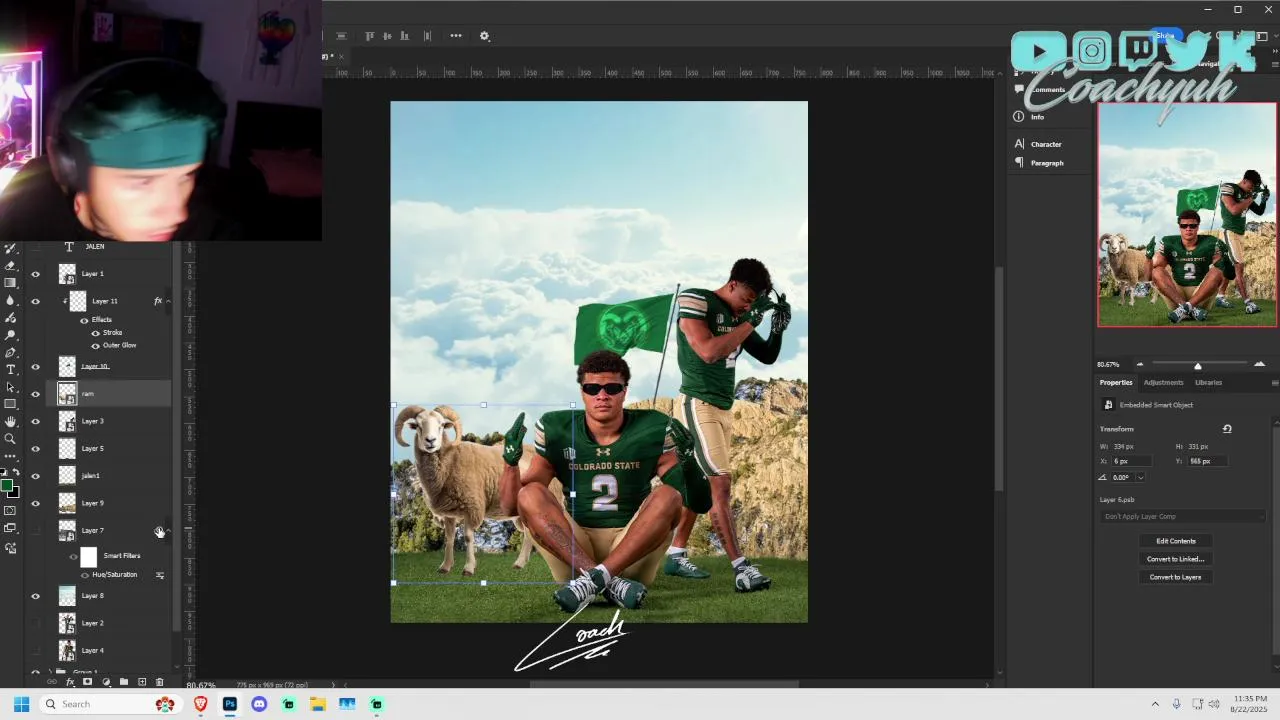Open the Properties panel flyout menu
Screen dimensions: 1280x720
1274,383
